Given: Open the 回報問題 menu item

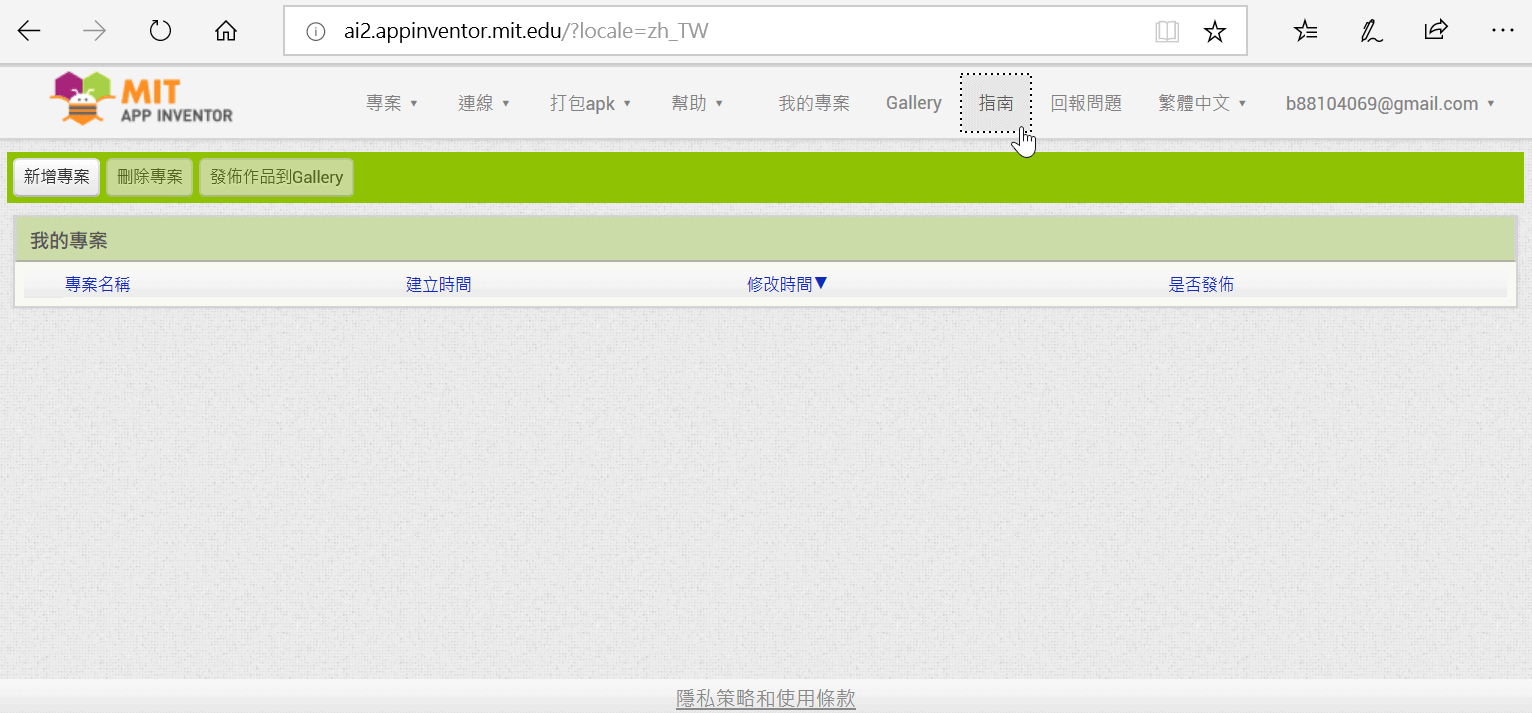Looking at the screenshot, I should point(1086,103).
